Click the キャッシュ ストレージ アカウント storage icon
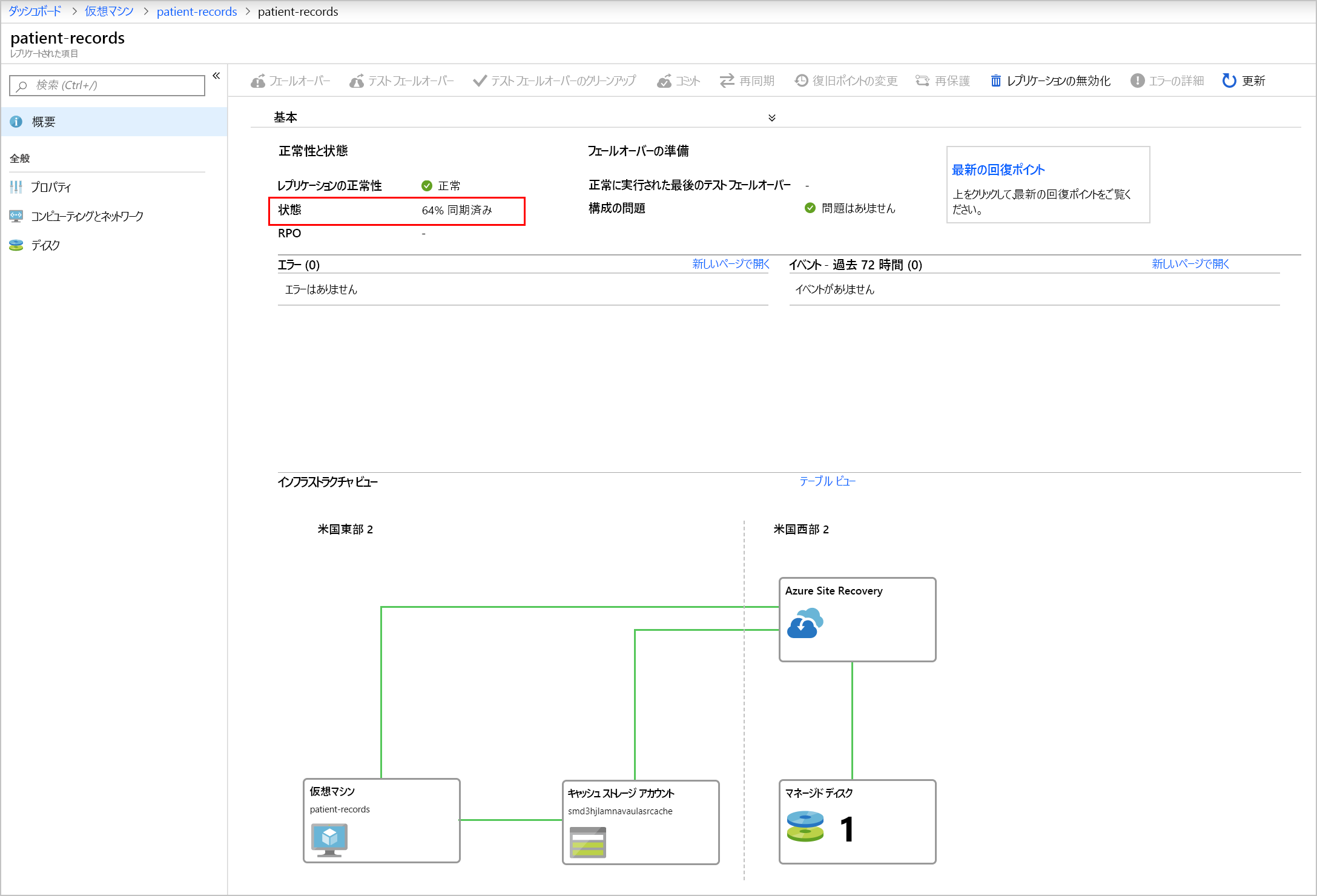Viewport: 1317px width, 896px height. point(587,842)
